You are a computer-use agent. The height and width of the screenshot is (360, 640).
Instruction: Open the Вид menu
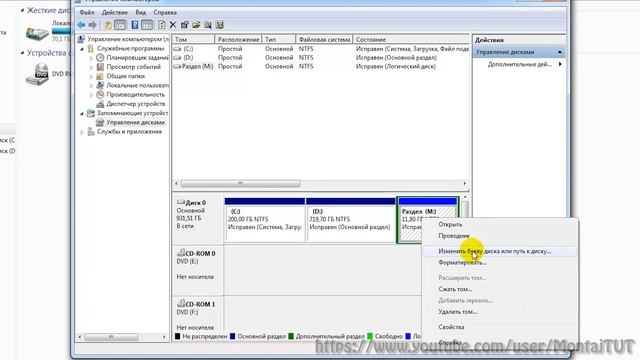(140, 12)
